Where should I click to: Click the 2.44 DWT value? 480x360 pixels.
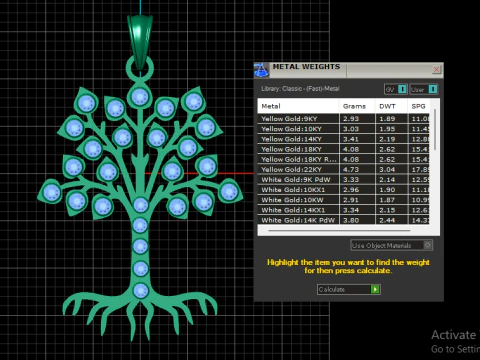[x=387, y=220]
